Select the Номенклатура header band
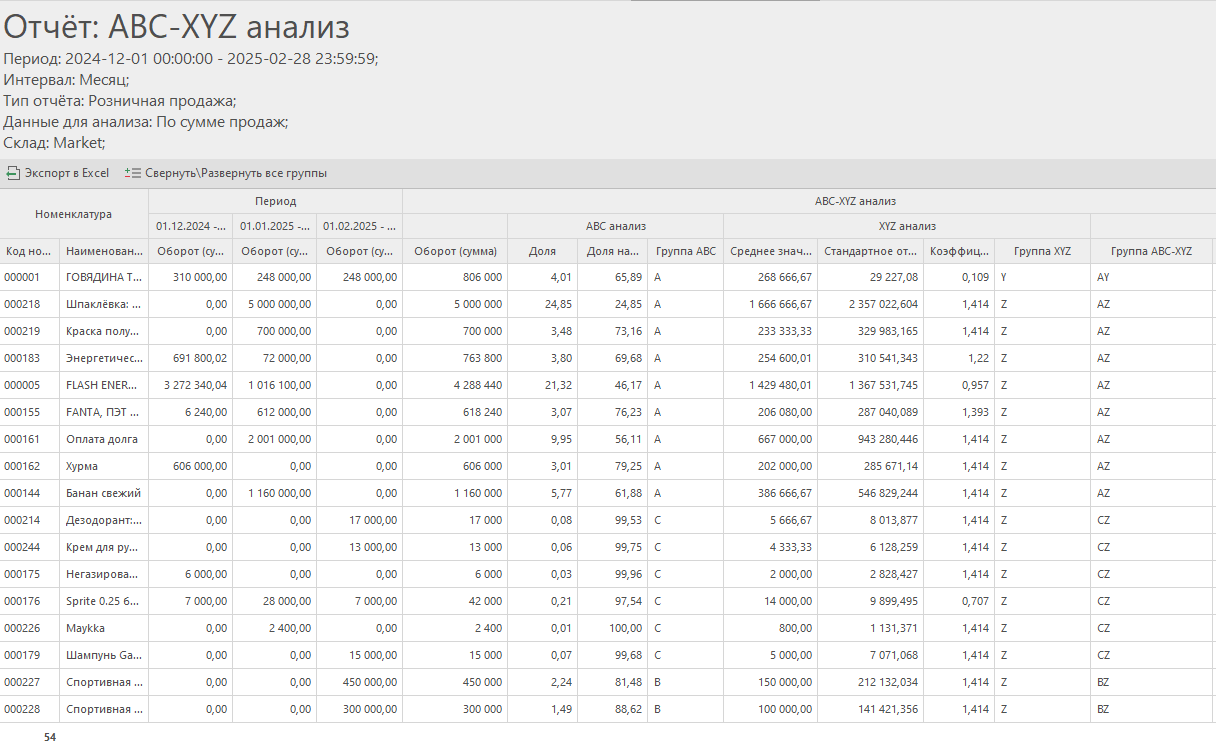The image size is (1216, 751). (74, 214)
